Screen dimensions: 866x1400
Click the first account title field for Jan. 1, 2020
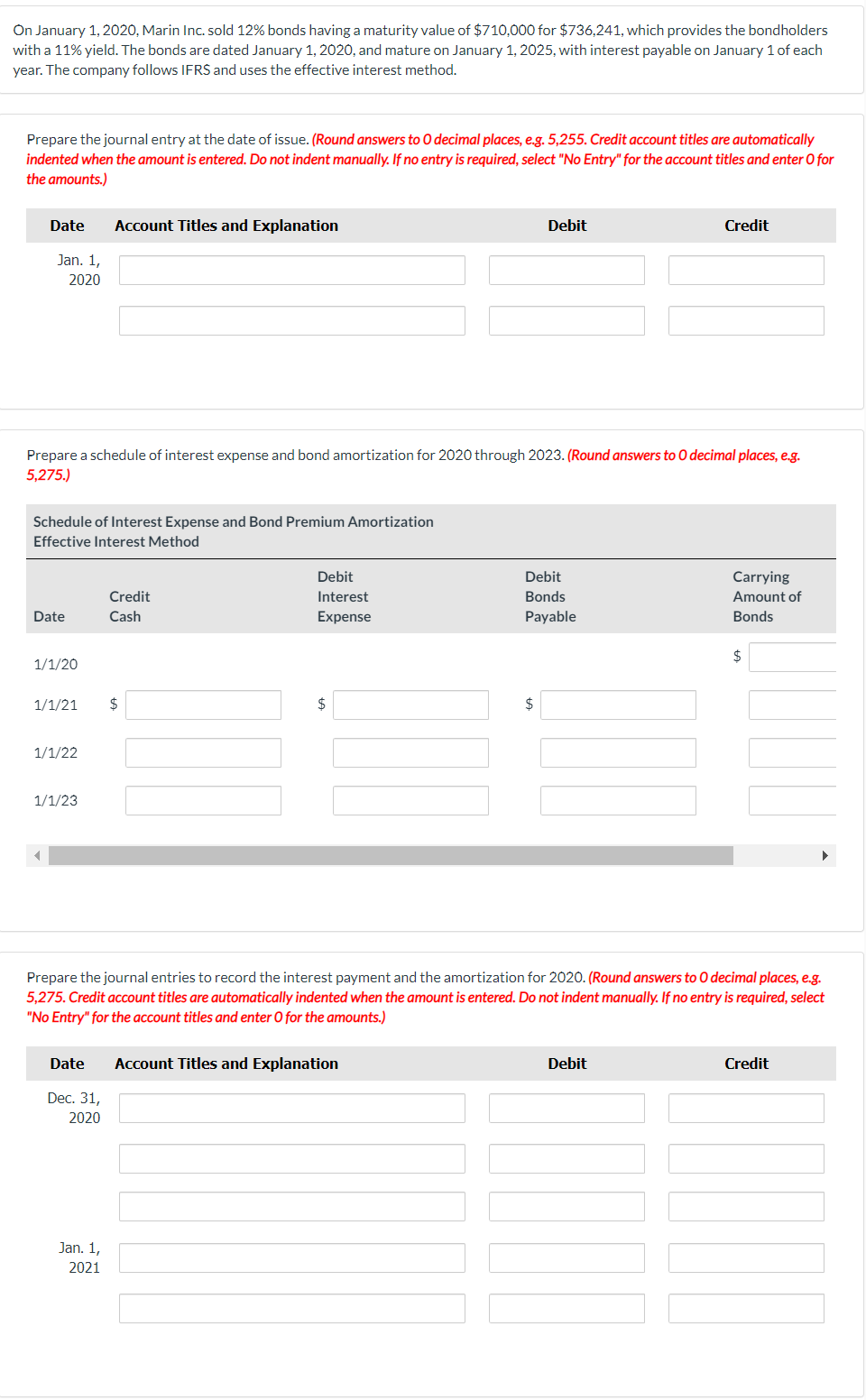290,269
